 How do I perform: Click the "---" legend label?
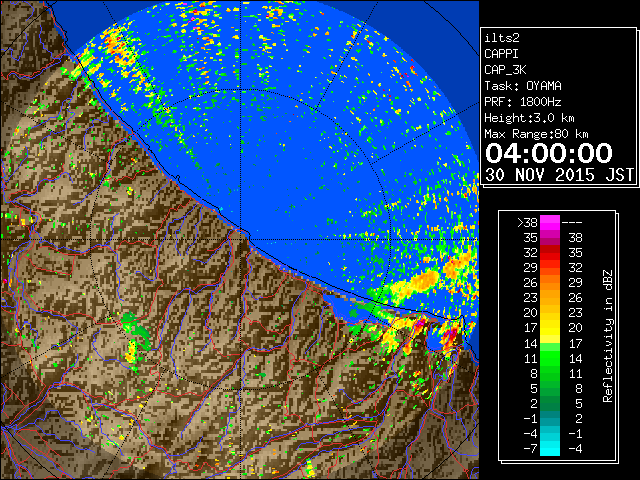pyautogui.click(x=572, y=222)
